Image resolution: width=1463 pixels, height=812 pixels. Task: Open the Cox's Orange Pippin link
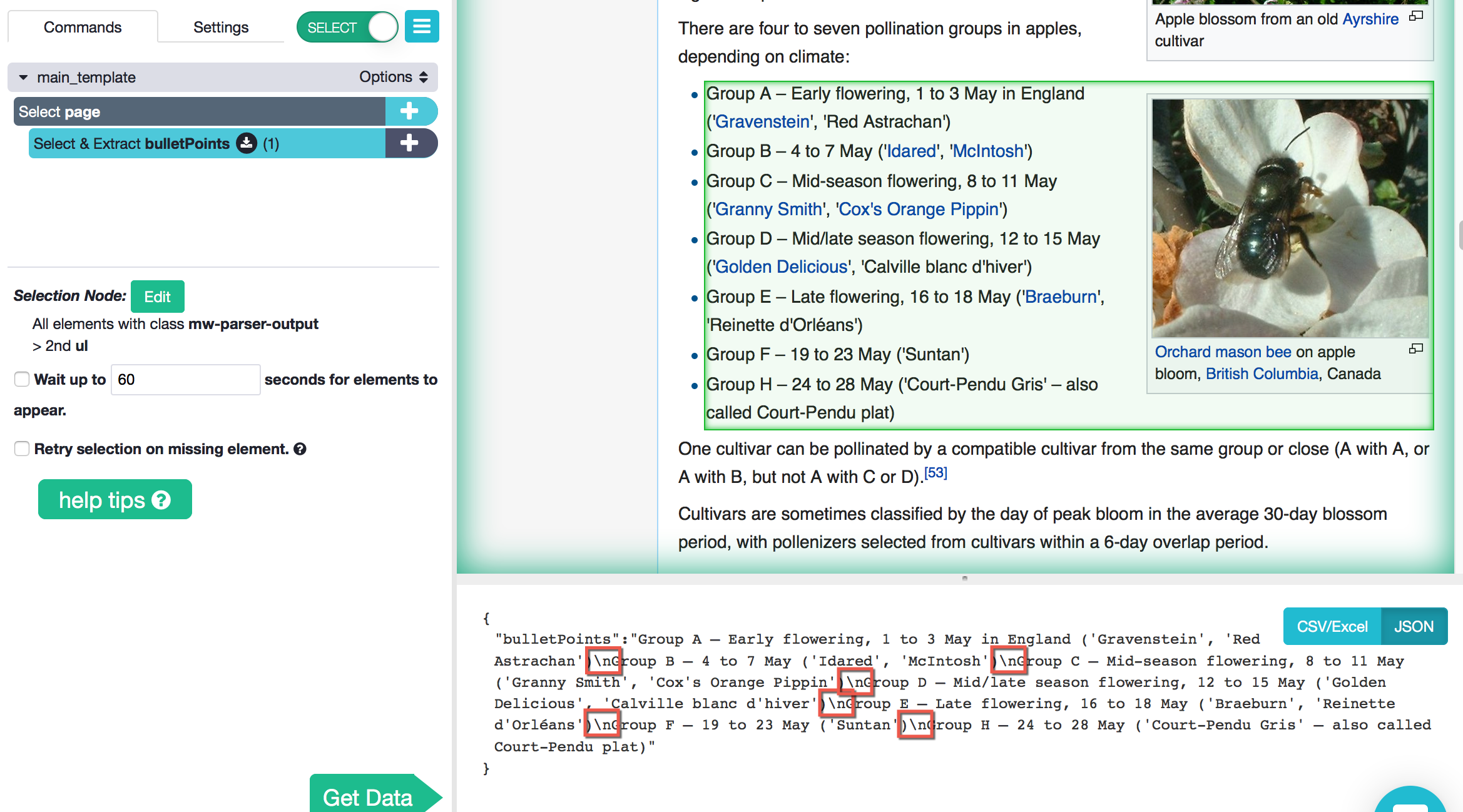919,209
